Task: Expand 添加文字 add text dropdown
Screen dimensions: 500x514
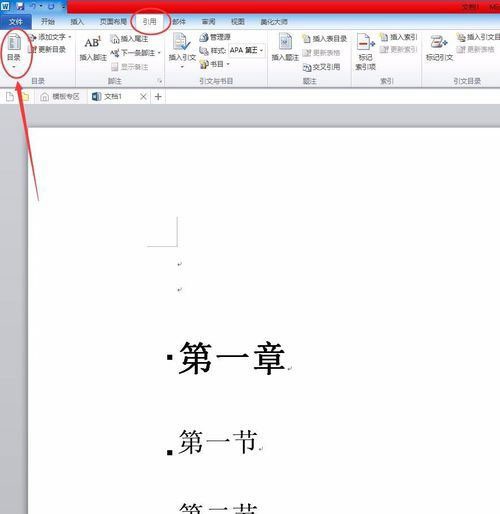Action: 70,37
